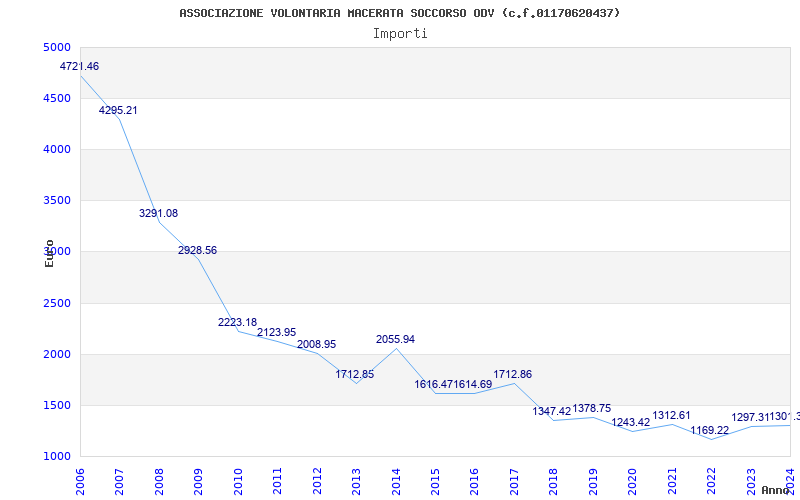
Task: Select the 1243.42 data label
Action: tap(631, 422)
